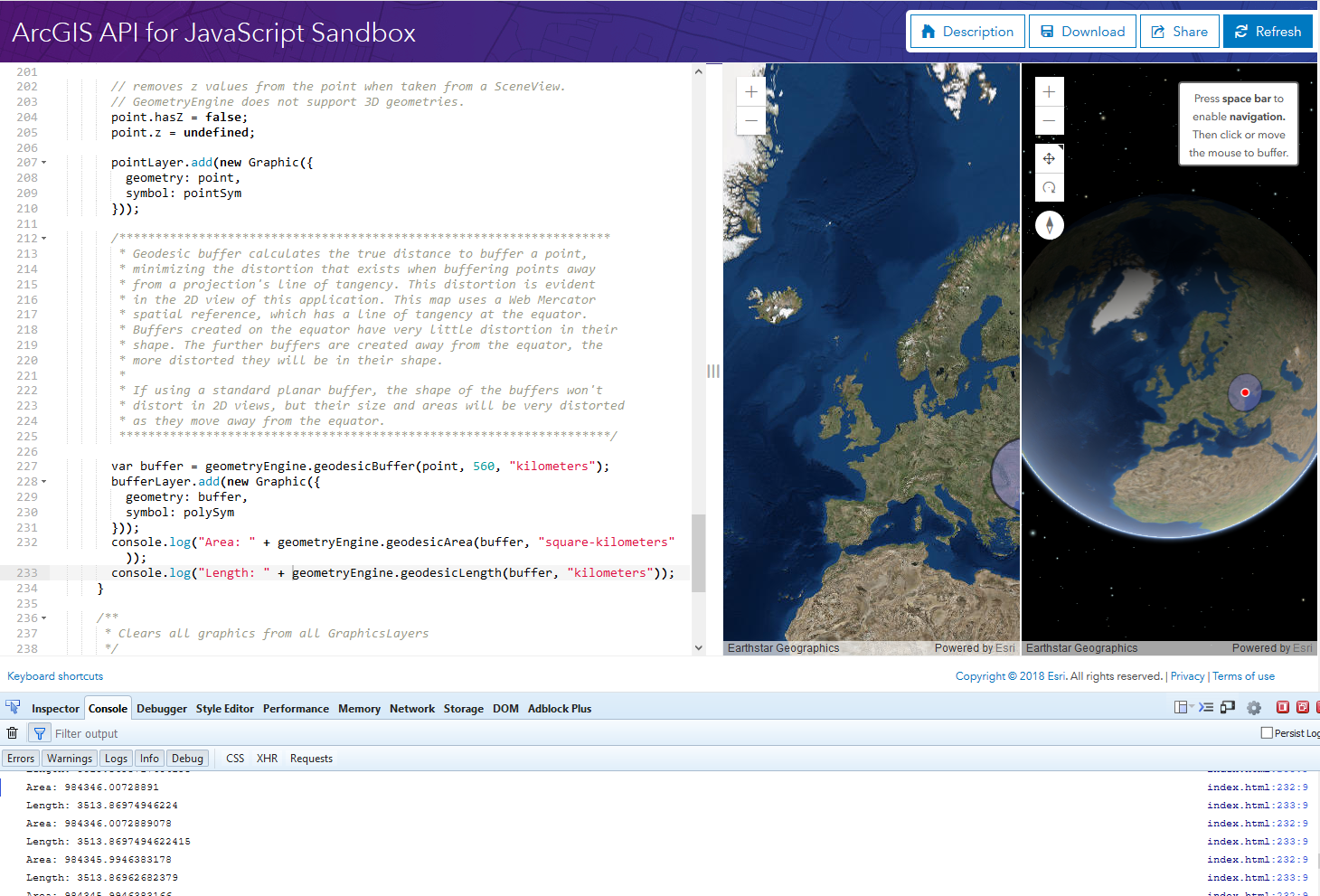Activate the element picker in devtools
This screenshot has height=896, width=1320.
coord(13,707)
